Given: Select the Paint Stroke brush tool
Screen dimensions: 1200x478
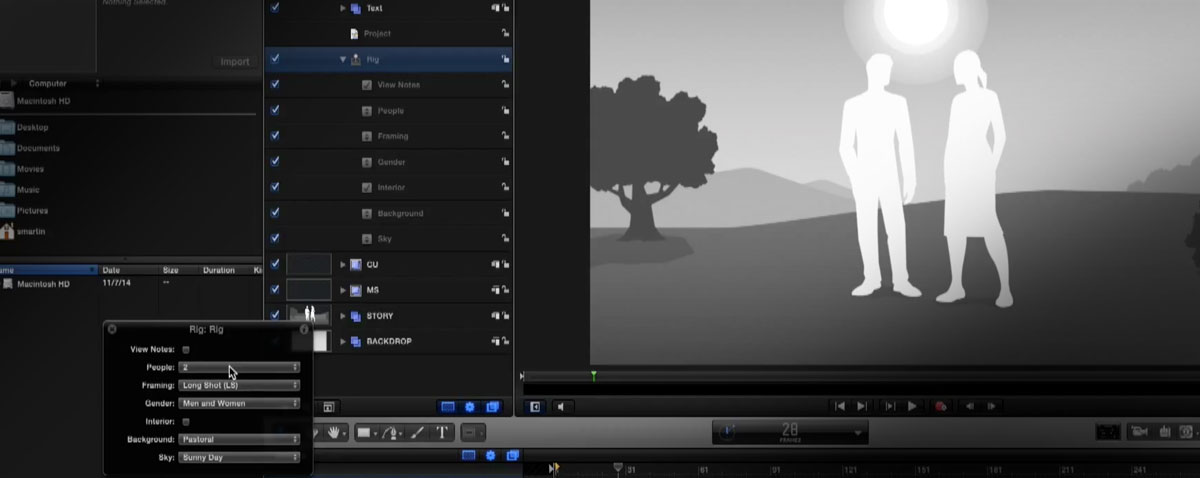Looking at the screenshot, I should (x=418, y=433).
